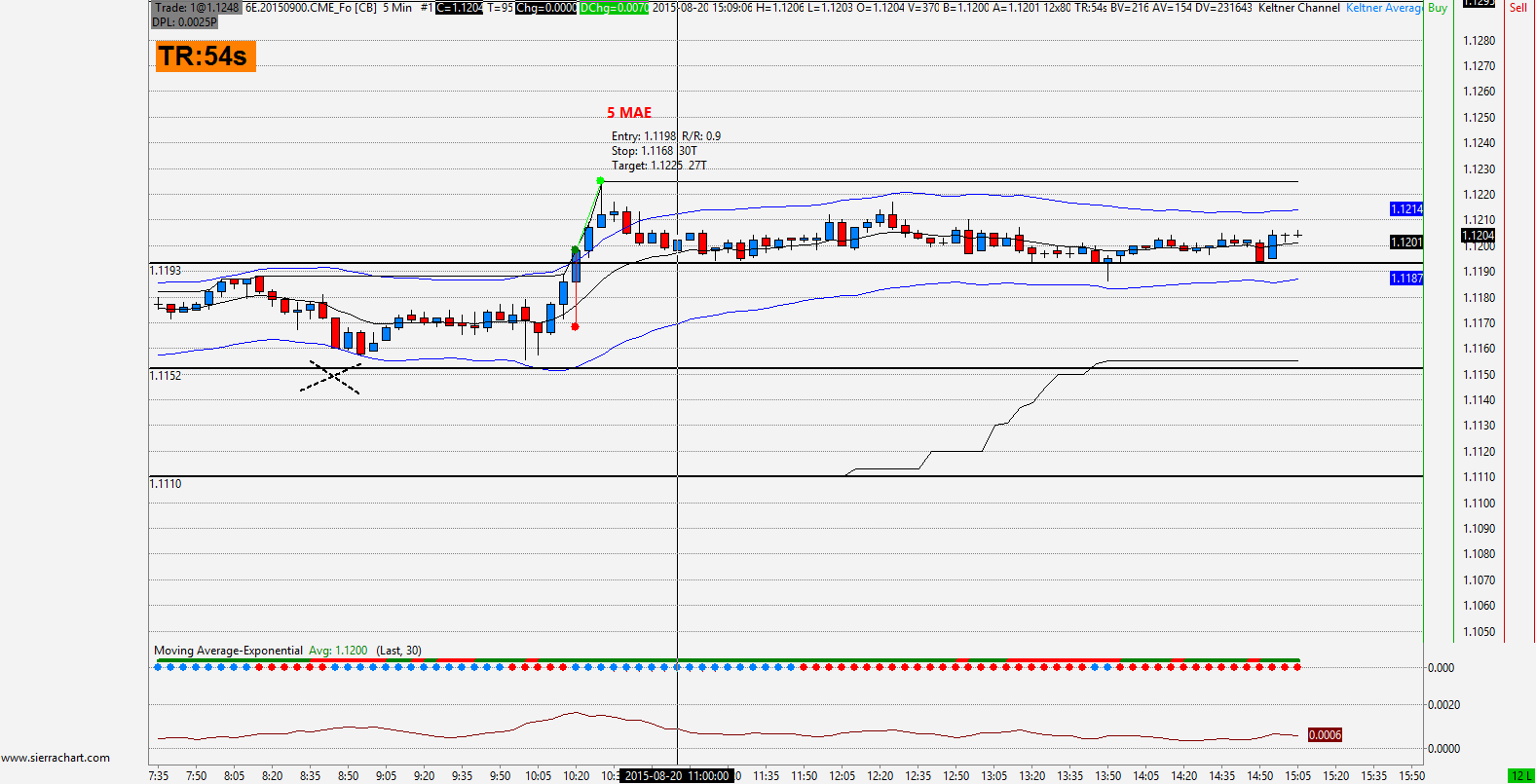
Task: Click the 1.1204 last price marker on scale
Action: [x=1479, y=236]
